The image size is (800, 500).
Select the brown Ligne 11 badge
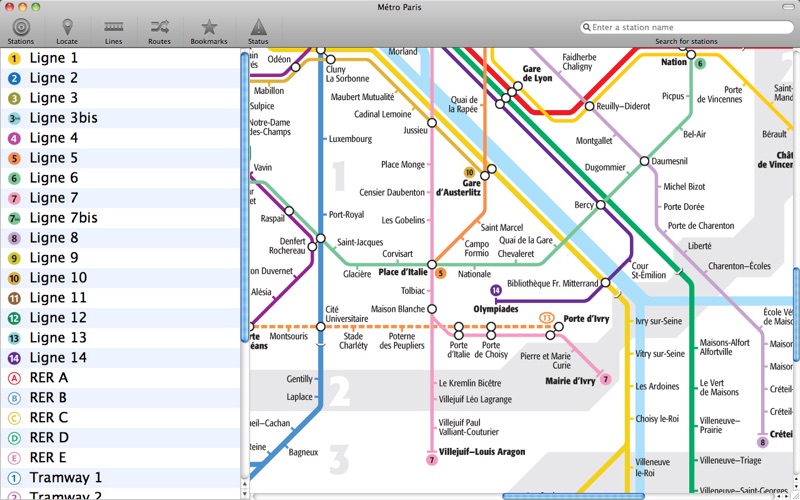coord(14,298)
